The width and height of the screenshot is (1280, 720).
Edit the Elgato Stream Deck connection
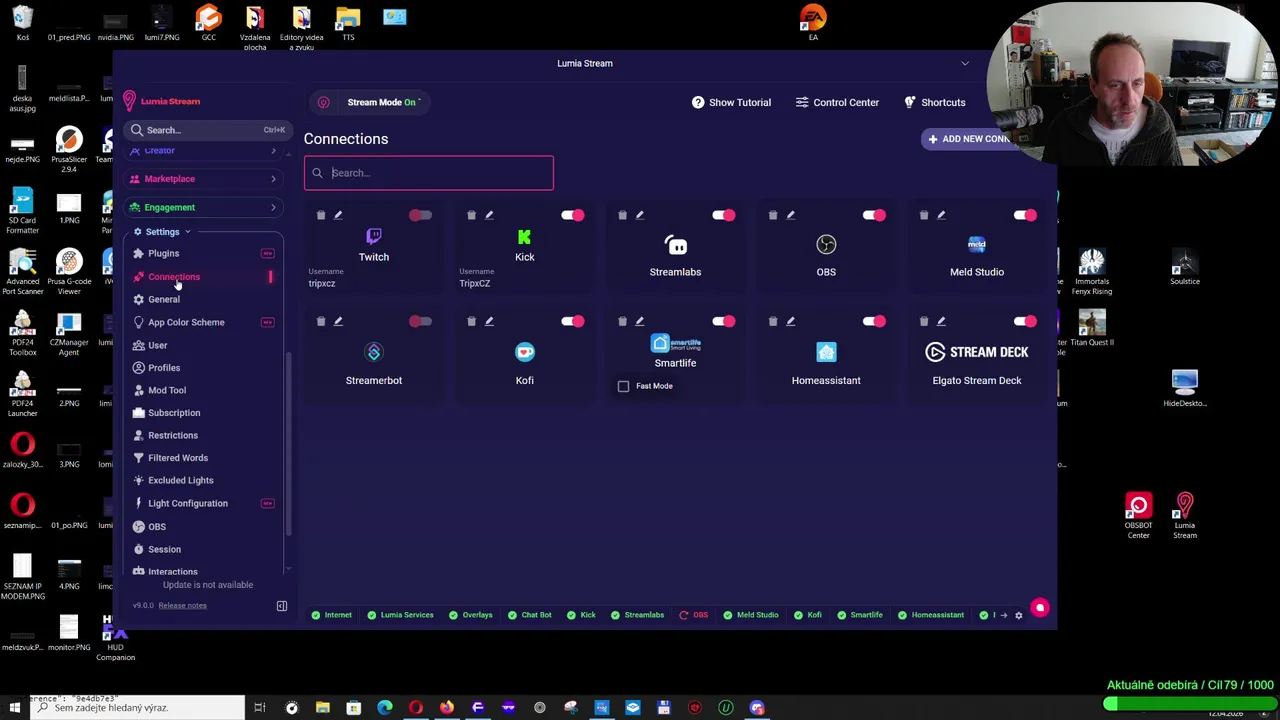point(941,321)
